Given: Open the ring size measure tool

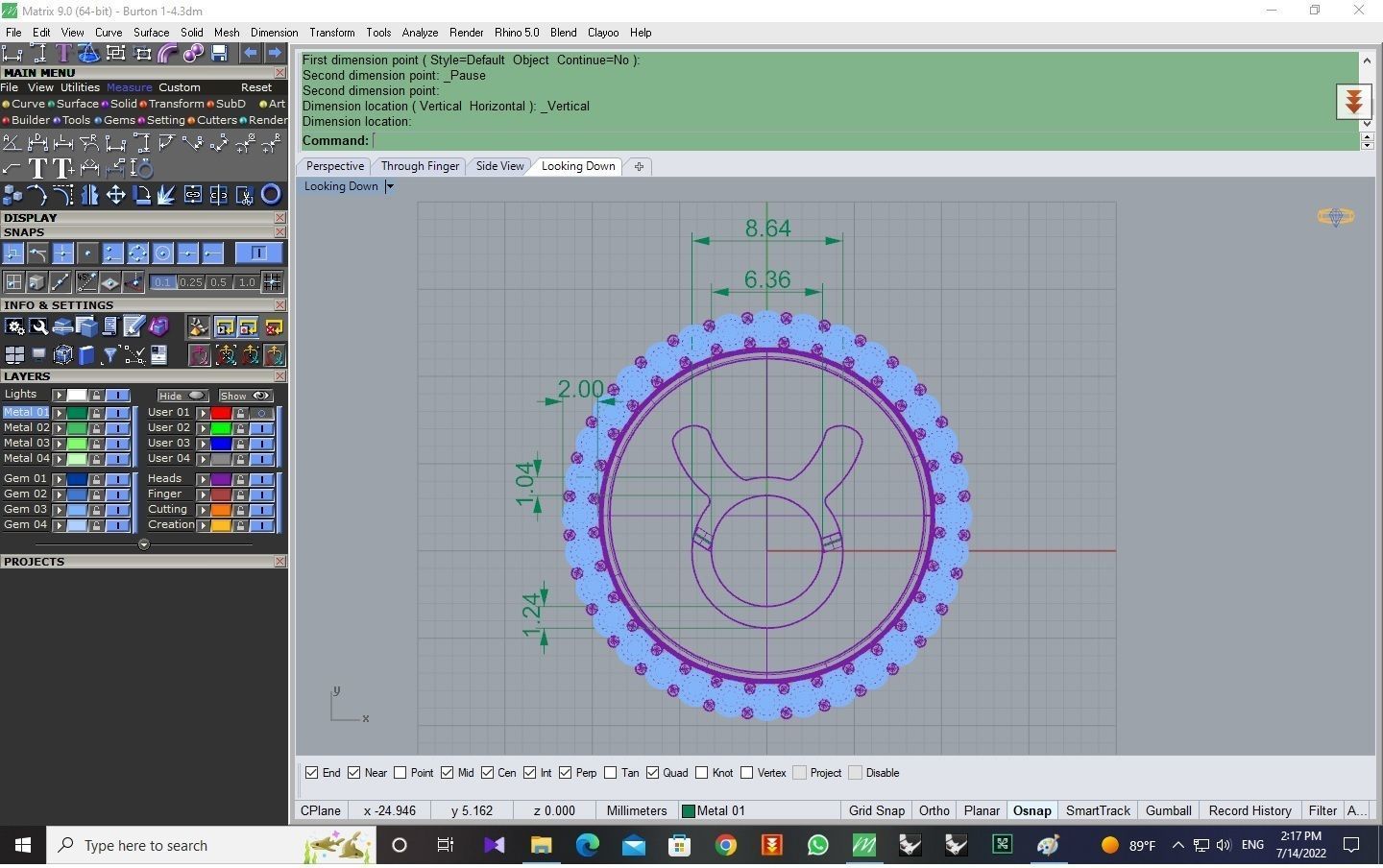Looking at the screenshot, I should point(142,168).
